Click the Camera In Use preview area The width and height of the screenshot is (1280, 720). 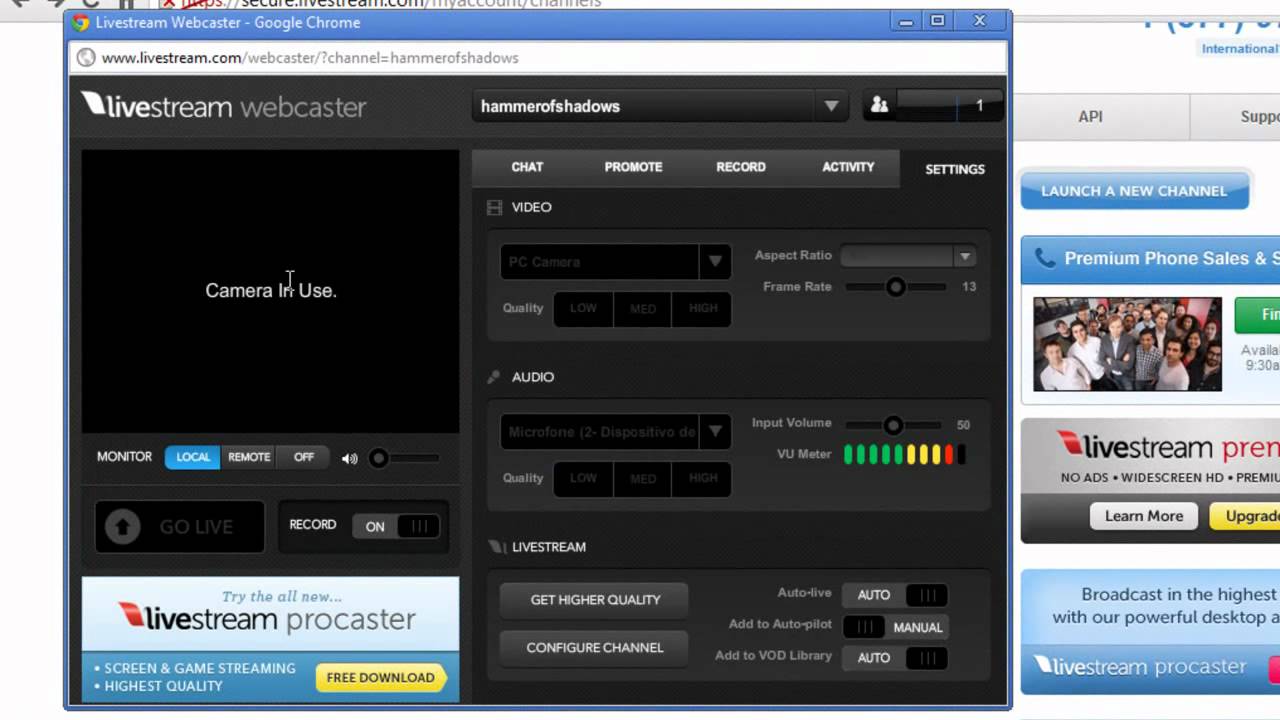[270, 291]
